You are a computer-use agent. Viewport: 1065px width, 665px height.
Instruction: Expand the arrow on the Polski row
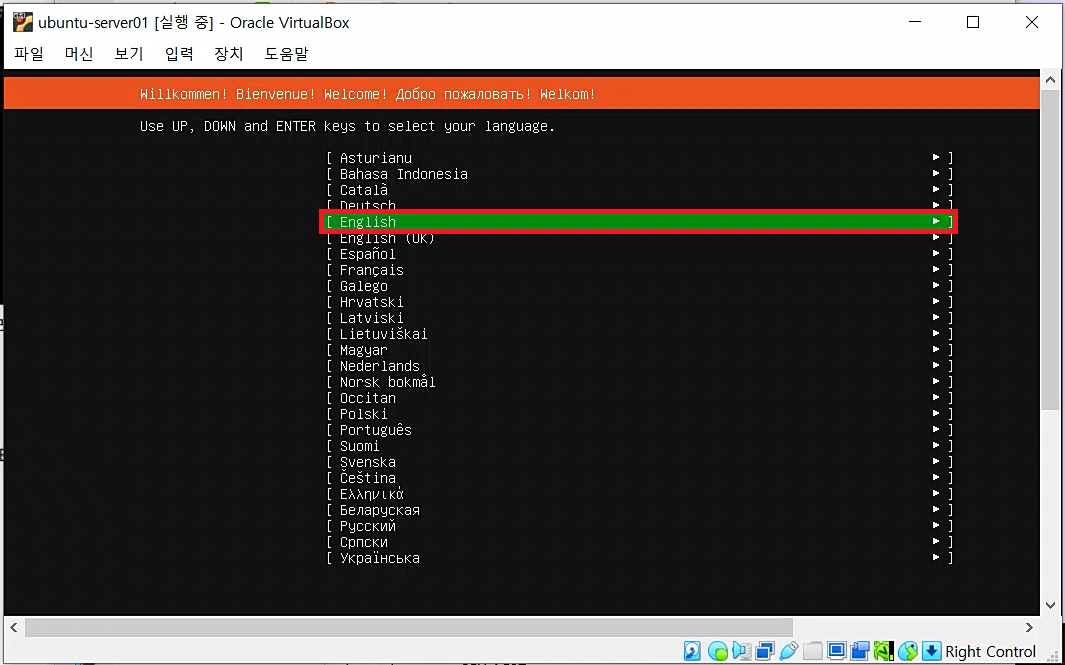coord(936,414)
